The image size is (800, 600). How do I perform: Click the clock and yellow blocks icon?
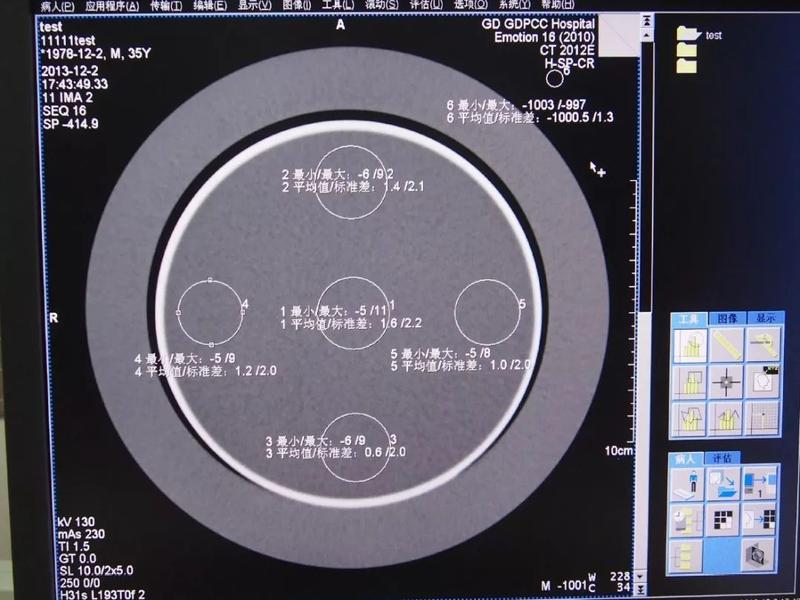[686, 520]
